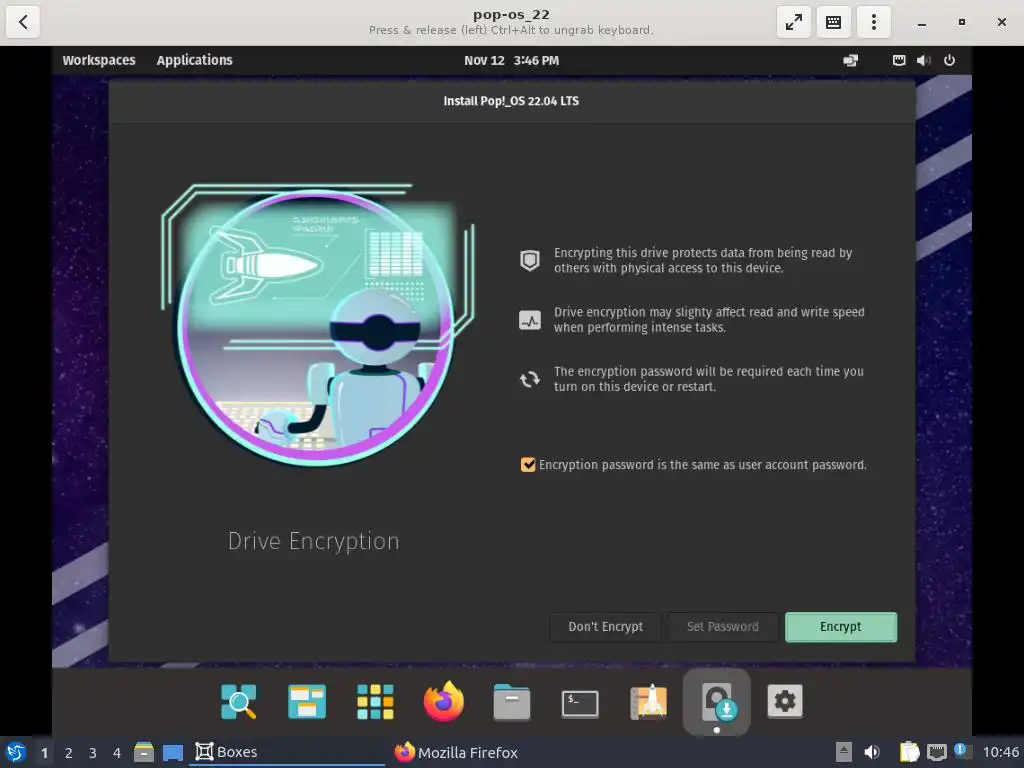Uncheck encryption password same as user password

(x=528, y=465)
